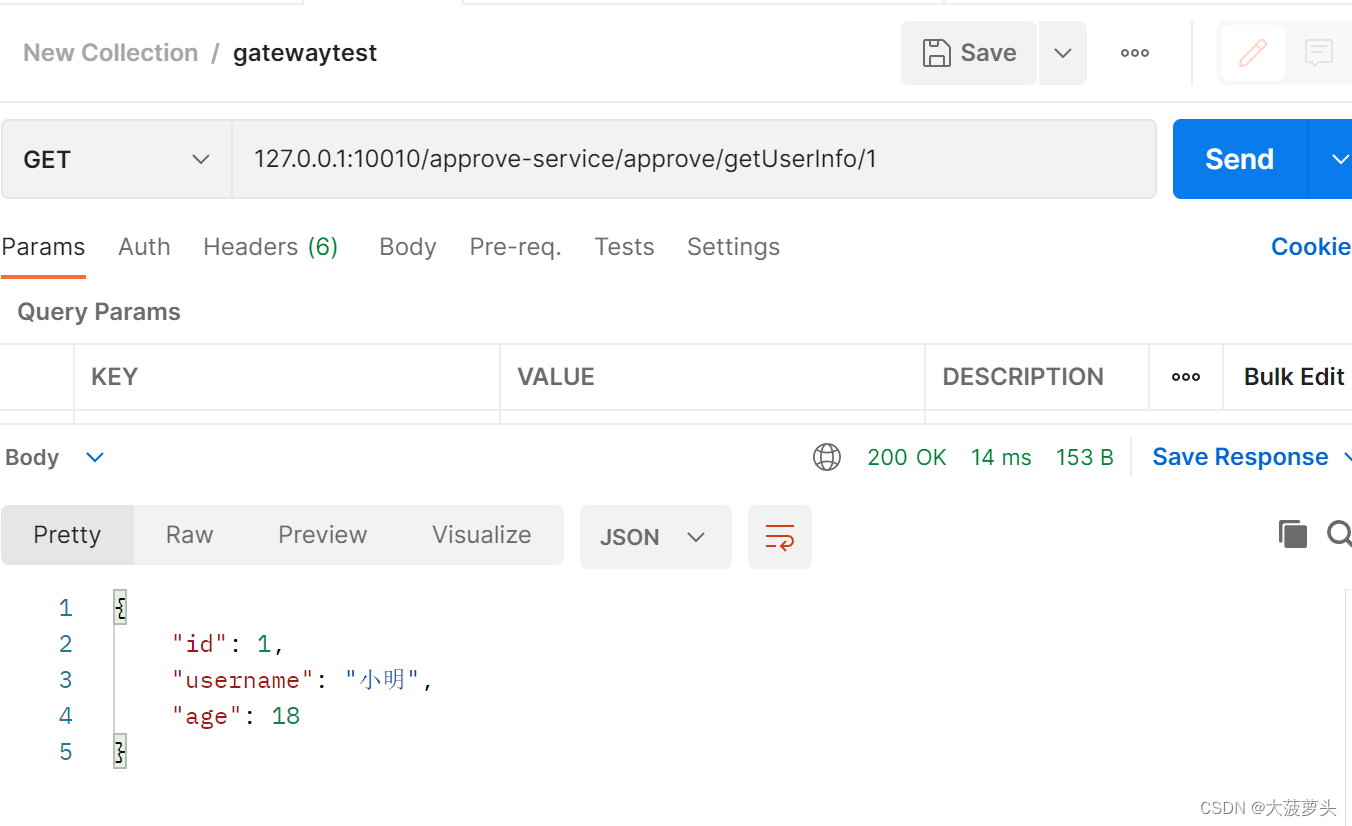This screenshot has width=1352, height=826.
Task: Open the Cookies link
Action: pyautogui.click(x=1311, y=247)
